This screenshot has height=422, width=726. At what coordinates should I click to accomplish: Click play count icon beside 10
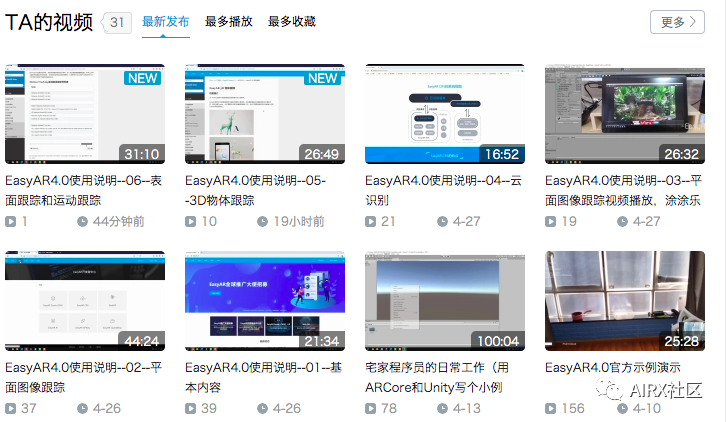coord(190,222)
